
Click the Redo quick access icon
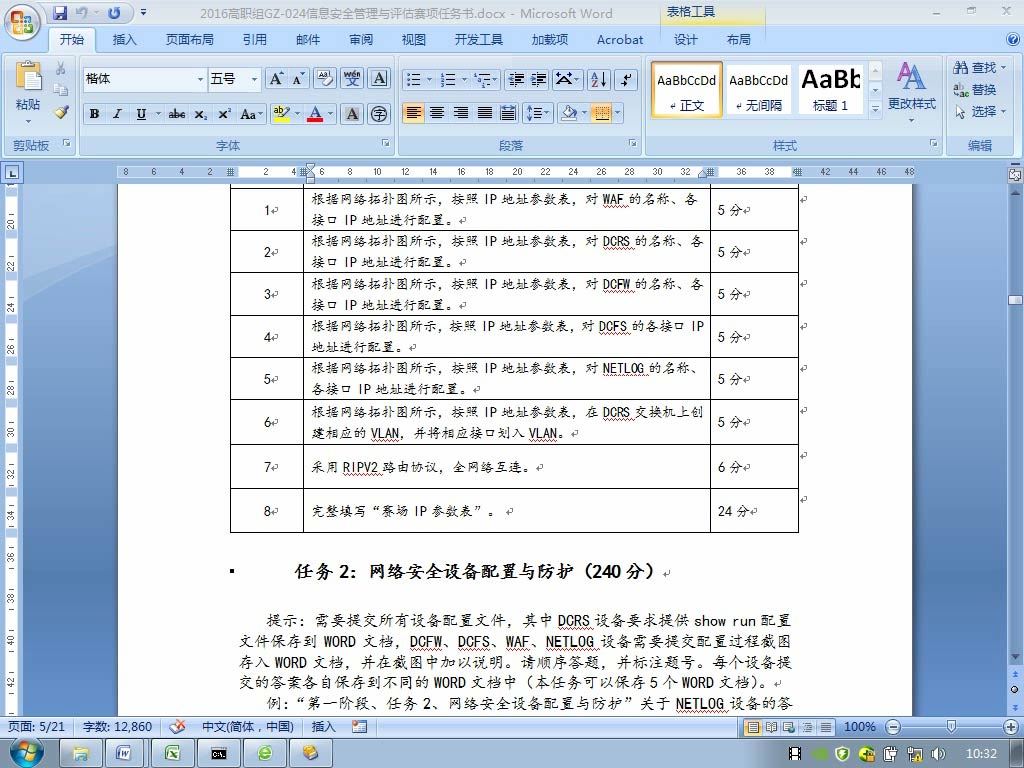pos(114,12)
